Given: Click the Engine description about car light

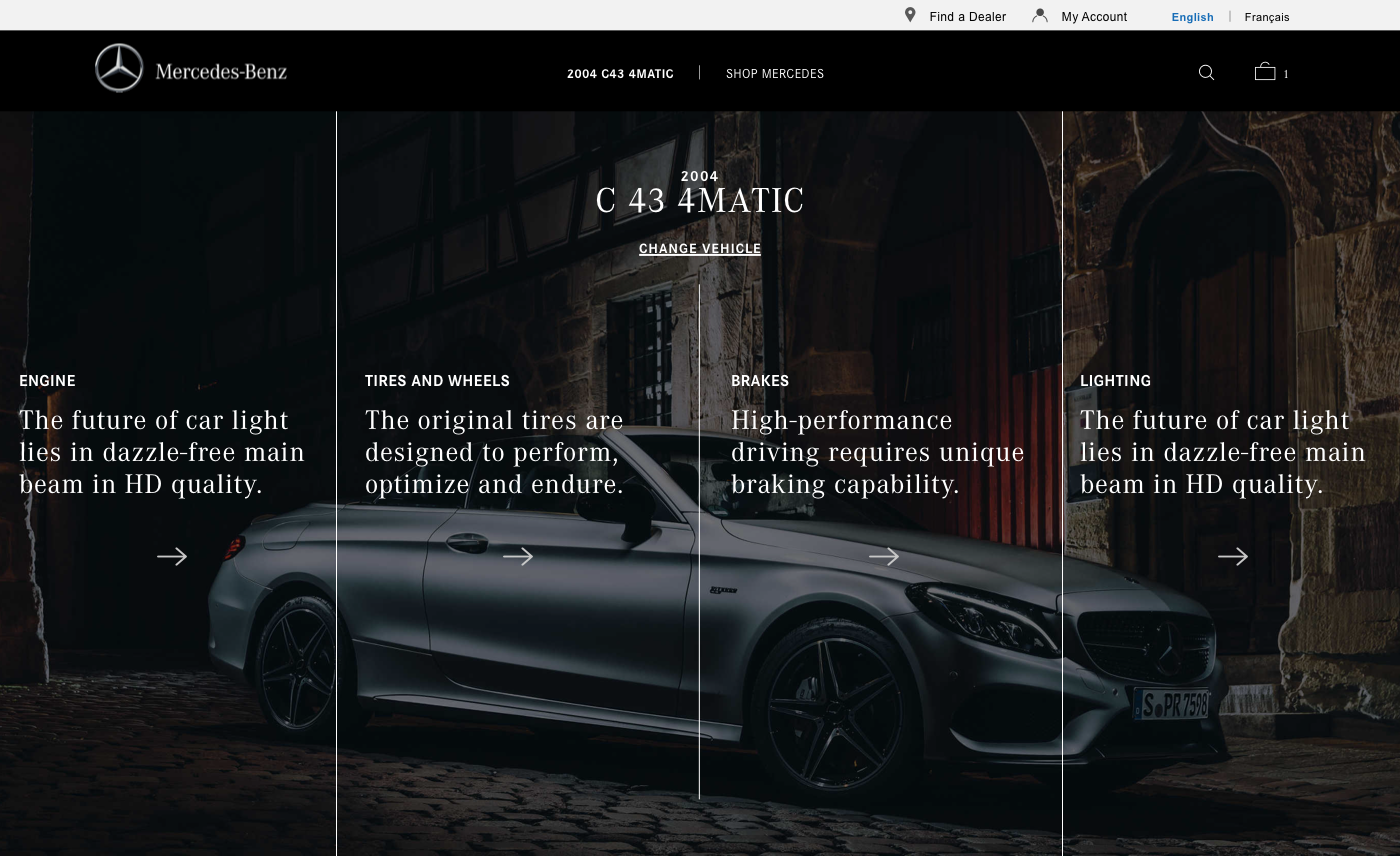Looking at the screenshot, I should tap(162, 452).
